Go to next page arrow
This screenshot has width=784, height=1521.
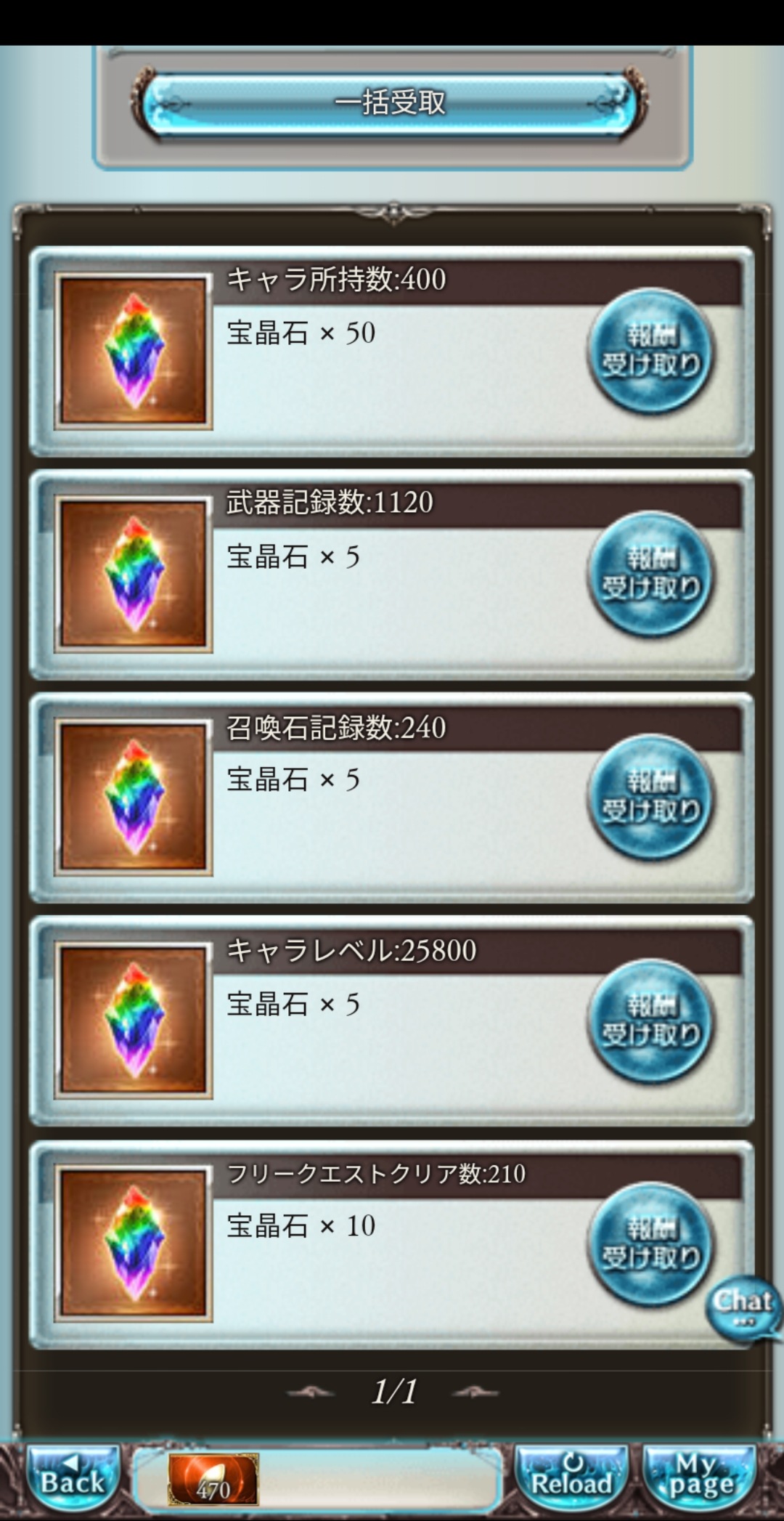475,1392
